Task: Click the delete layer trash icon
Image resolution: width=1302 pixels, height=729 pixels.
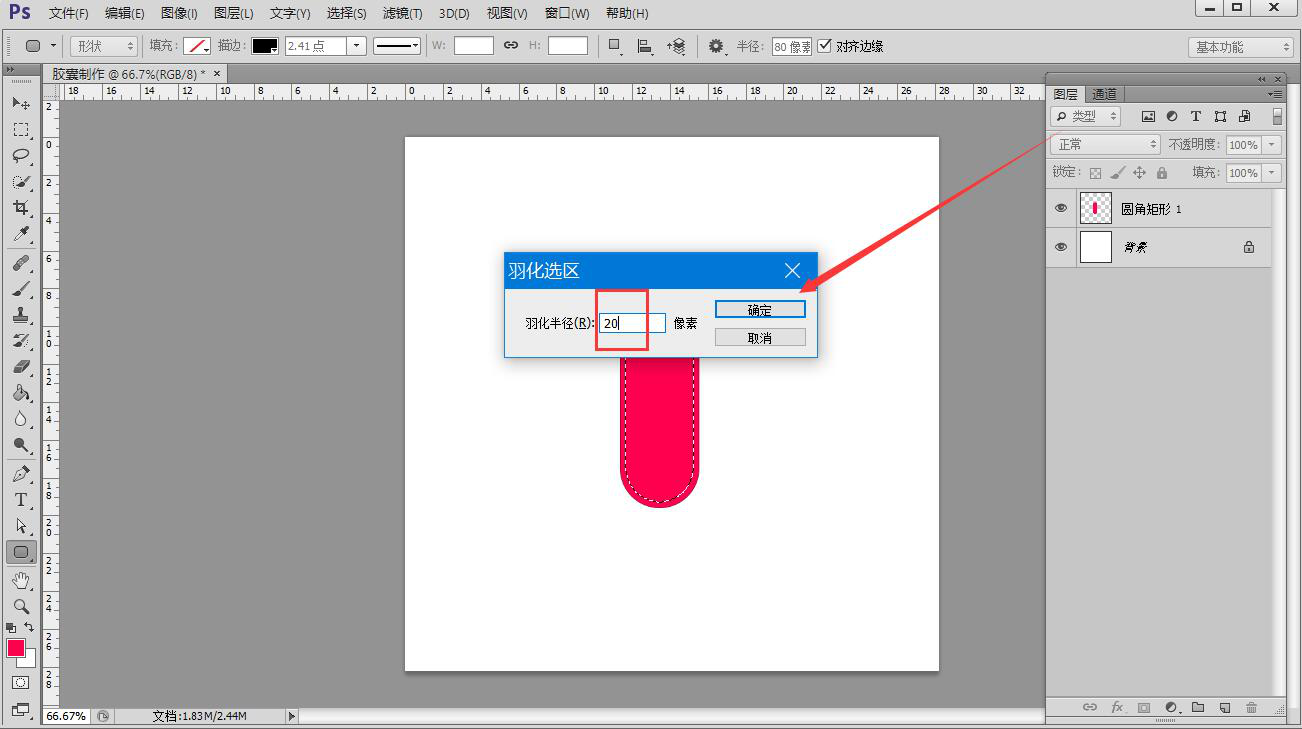Action: tap(1251, 708)
